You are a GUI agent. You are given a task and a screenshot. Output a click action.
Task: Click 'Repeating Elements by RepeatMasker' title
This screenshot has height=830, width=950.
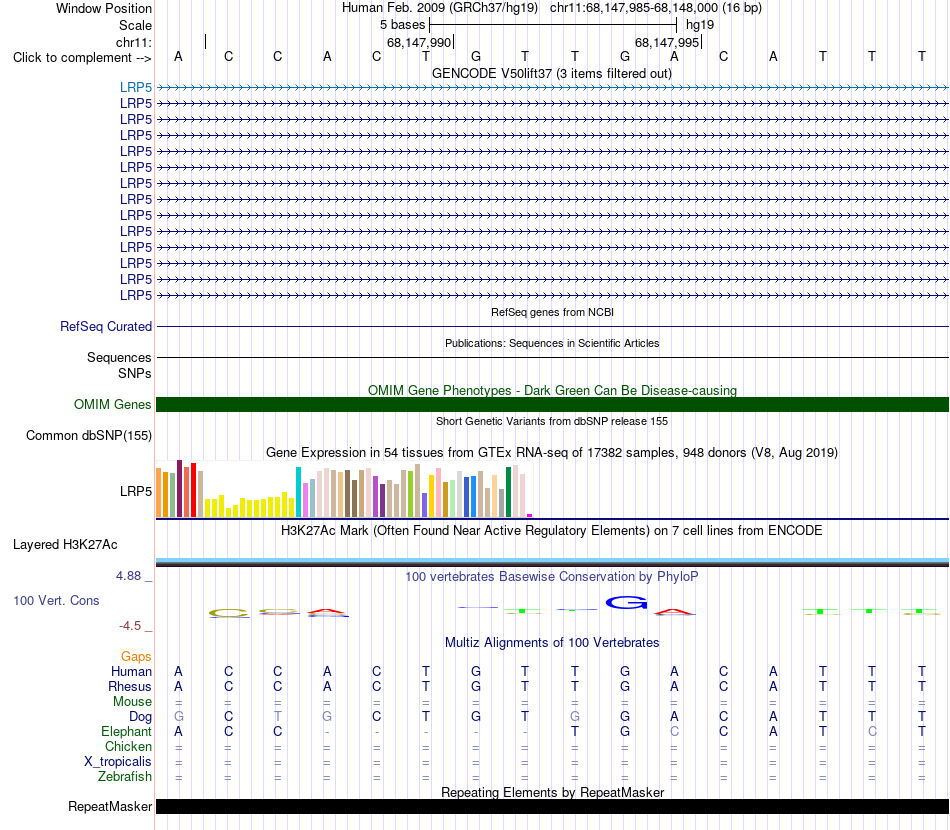552,792
